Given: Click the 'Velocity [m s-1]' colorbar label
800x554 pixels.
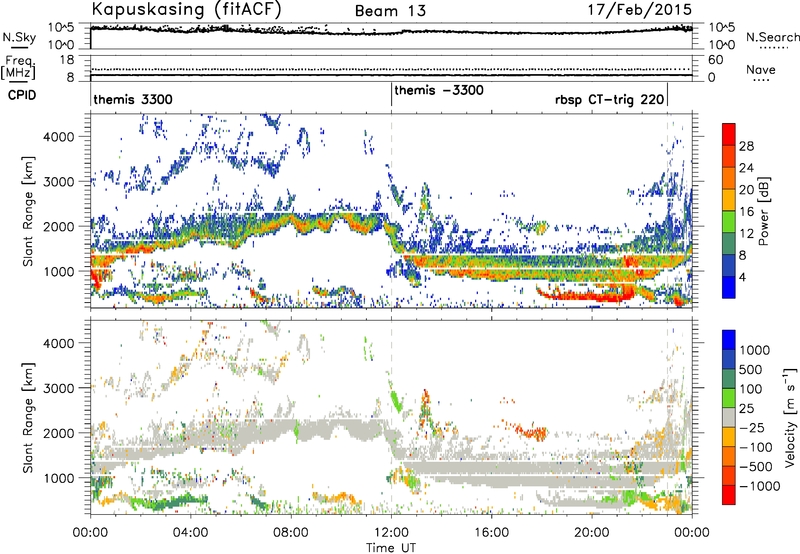Looking at the screenshot, I should coord(790,417).
